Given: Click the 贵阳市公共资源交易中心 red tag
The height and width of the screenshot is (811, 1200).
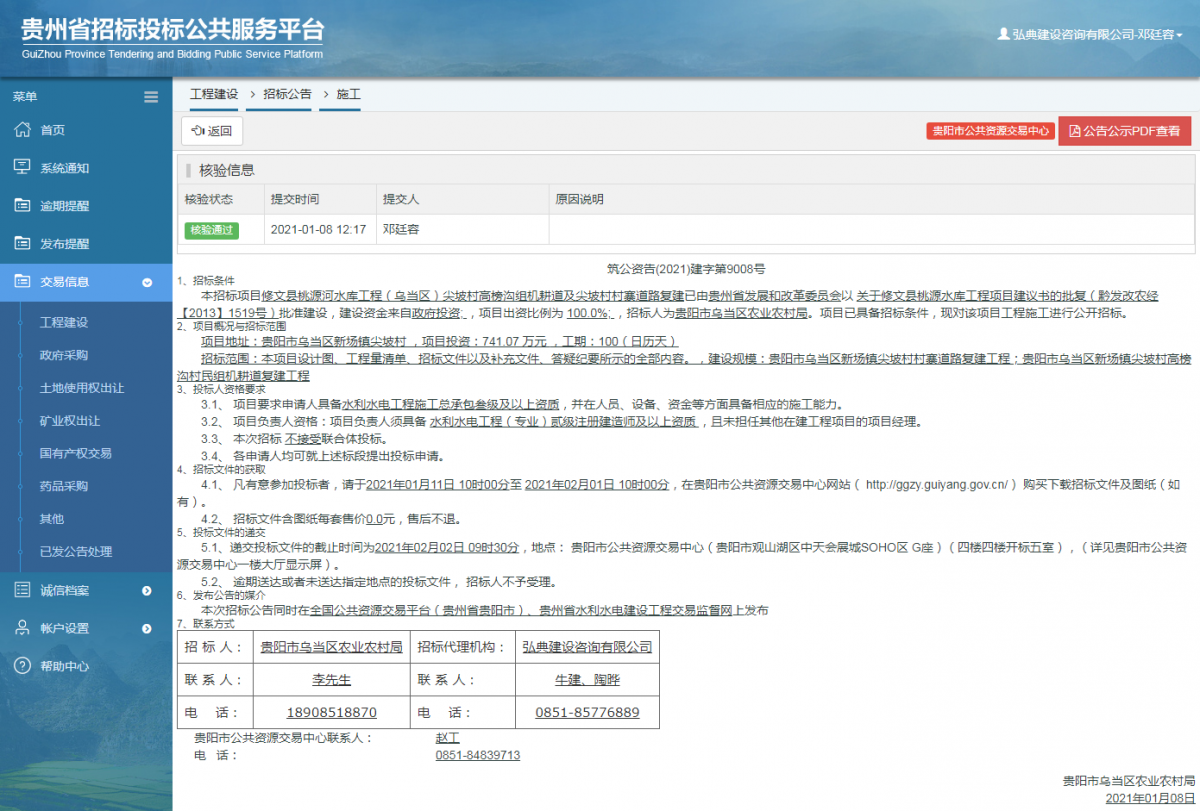Looking at the screenshot, I should pos(990,131).
